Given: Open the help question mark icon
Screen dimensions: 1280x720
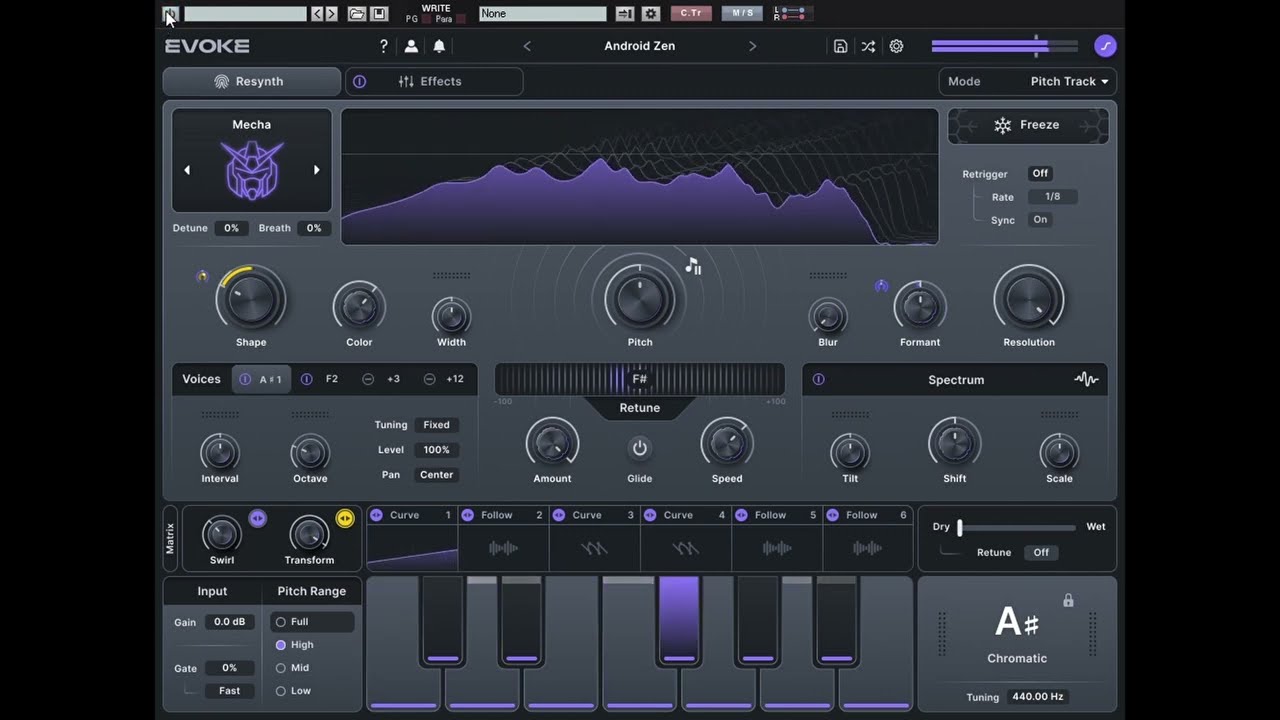Looking at the screenshot, I should [x=383, y=46].
